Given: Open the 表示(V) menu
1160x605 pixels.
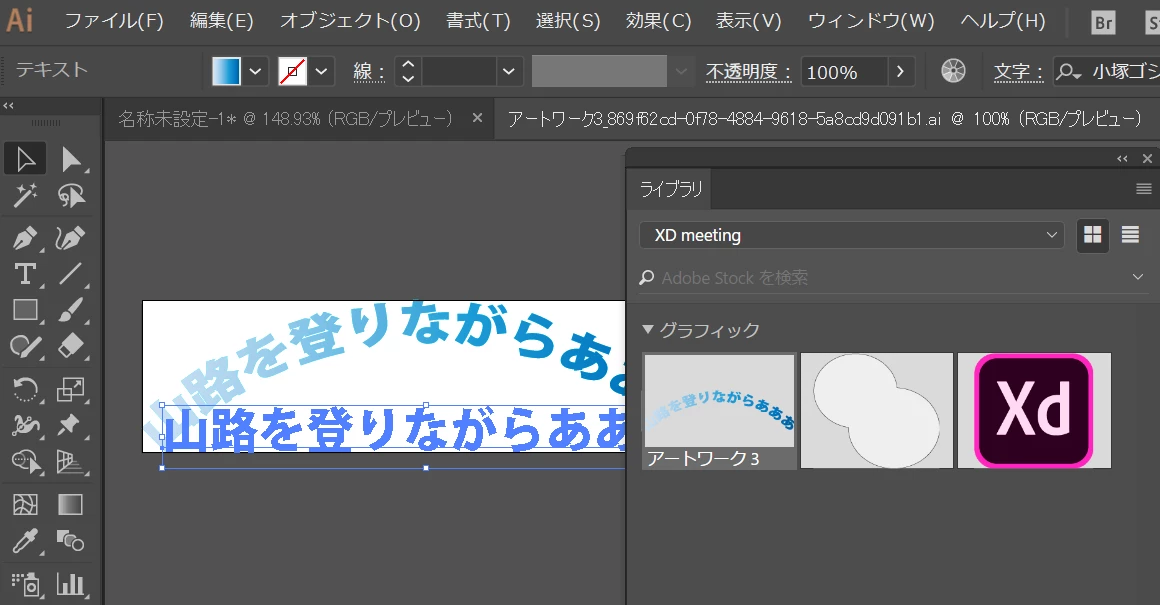Looking at the screenshot, I should pyautogui.click(x=748, y=21).
